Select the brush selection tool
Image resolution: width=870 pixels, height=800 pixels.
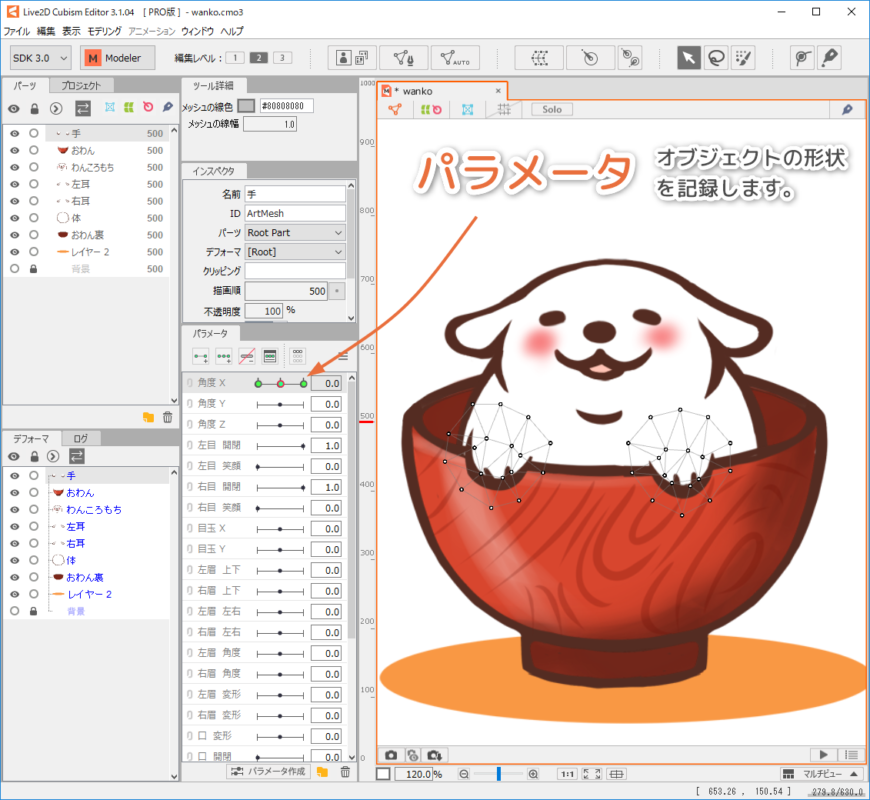pyautogui.click(x=743, y=58)
